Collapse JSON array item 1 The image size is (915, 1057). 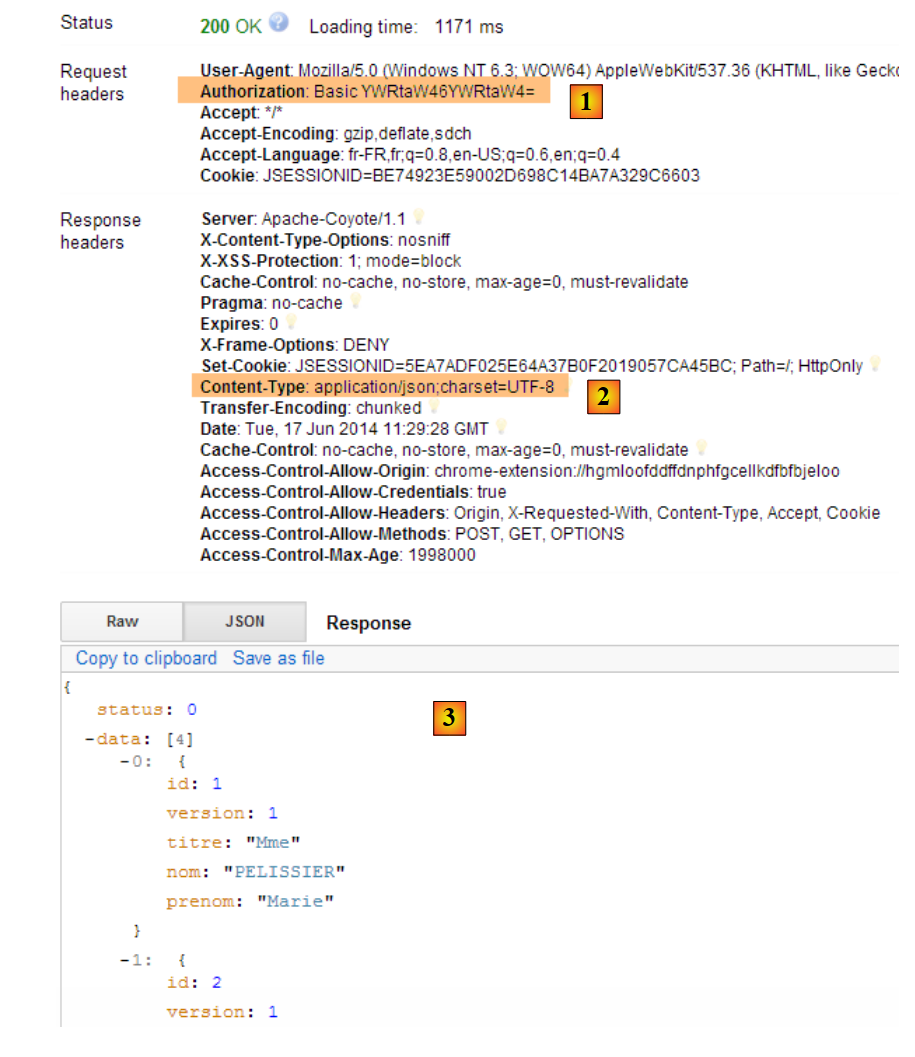pyautogui.click(x=124, y=958)
